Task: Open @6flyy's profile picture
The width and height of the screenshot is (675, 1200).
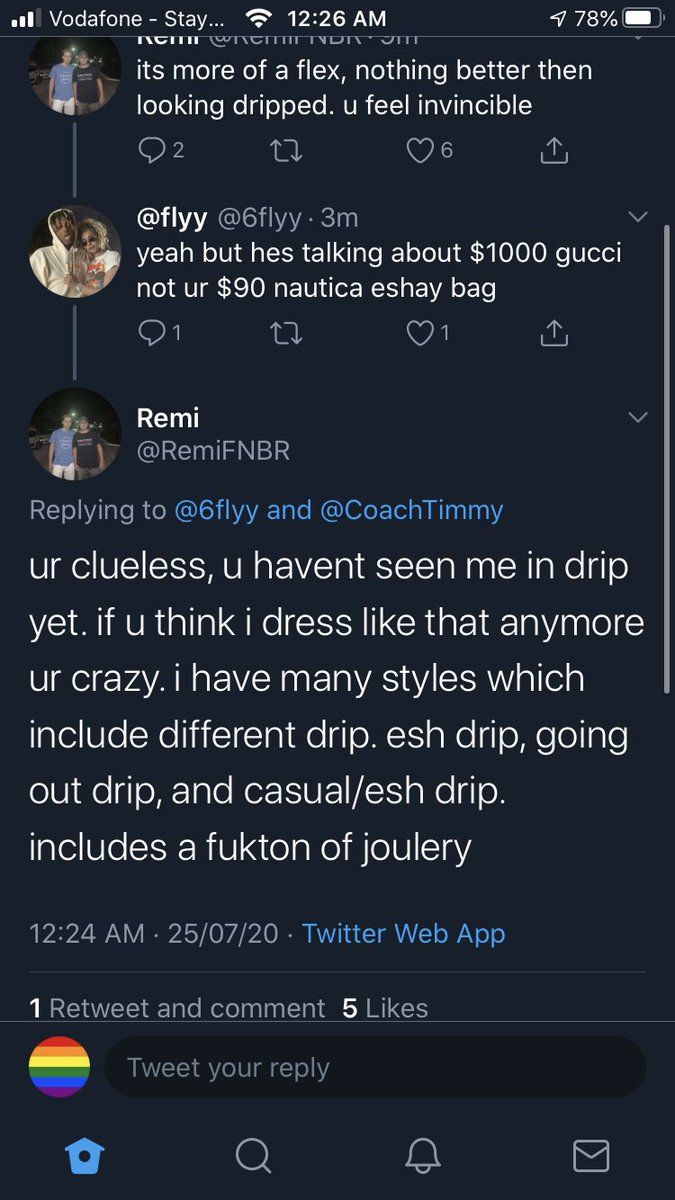Action: [75, 251]
